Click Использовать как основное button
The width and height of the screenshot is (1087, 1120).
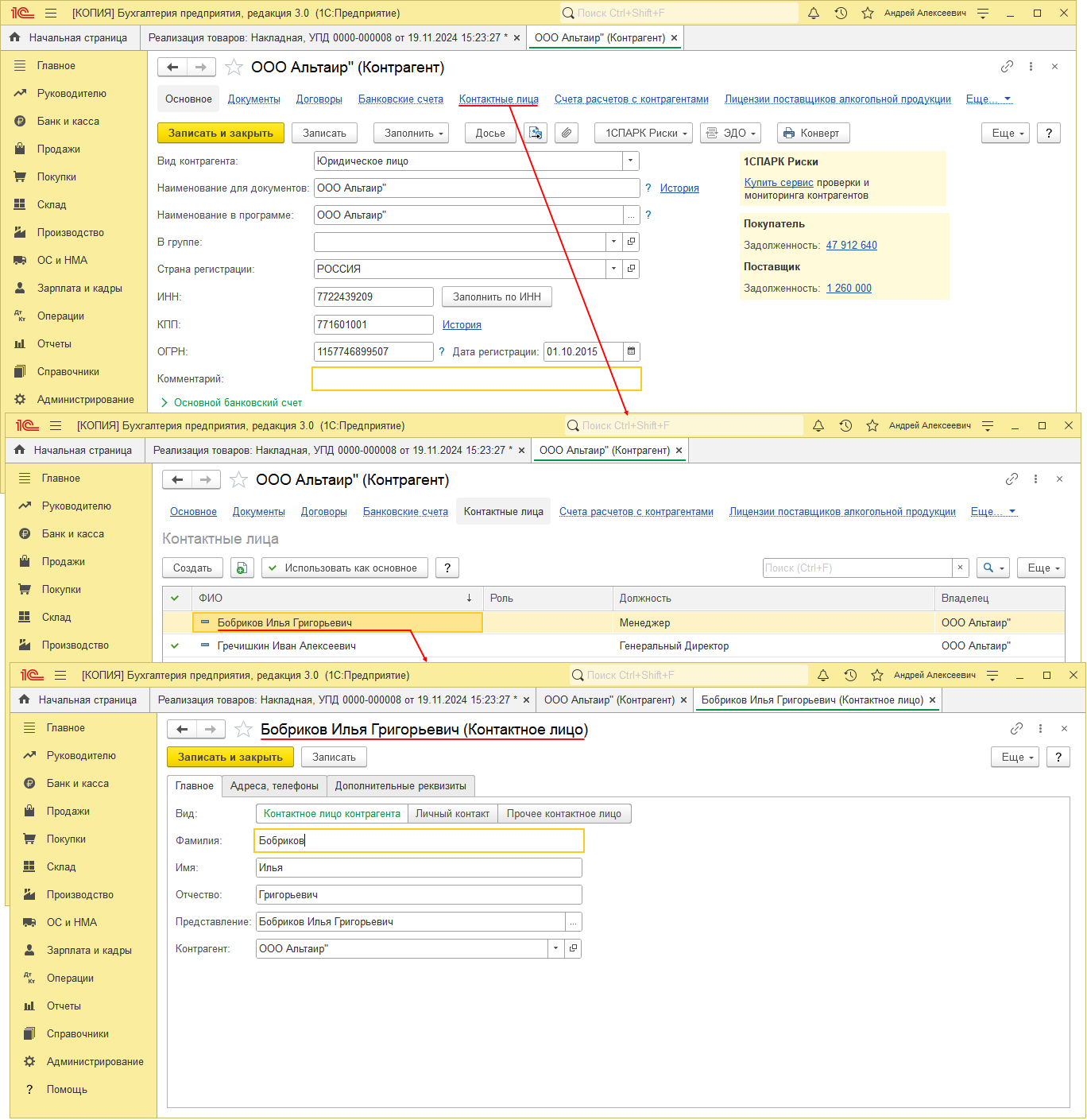tap(345, 568)
